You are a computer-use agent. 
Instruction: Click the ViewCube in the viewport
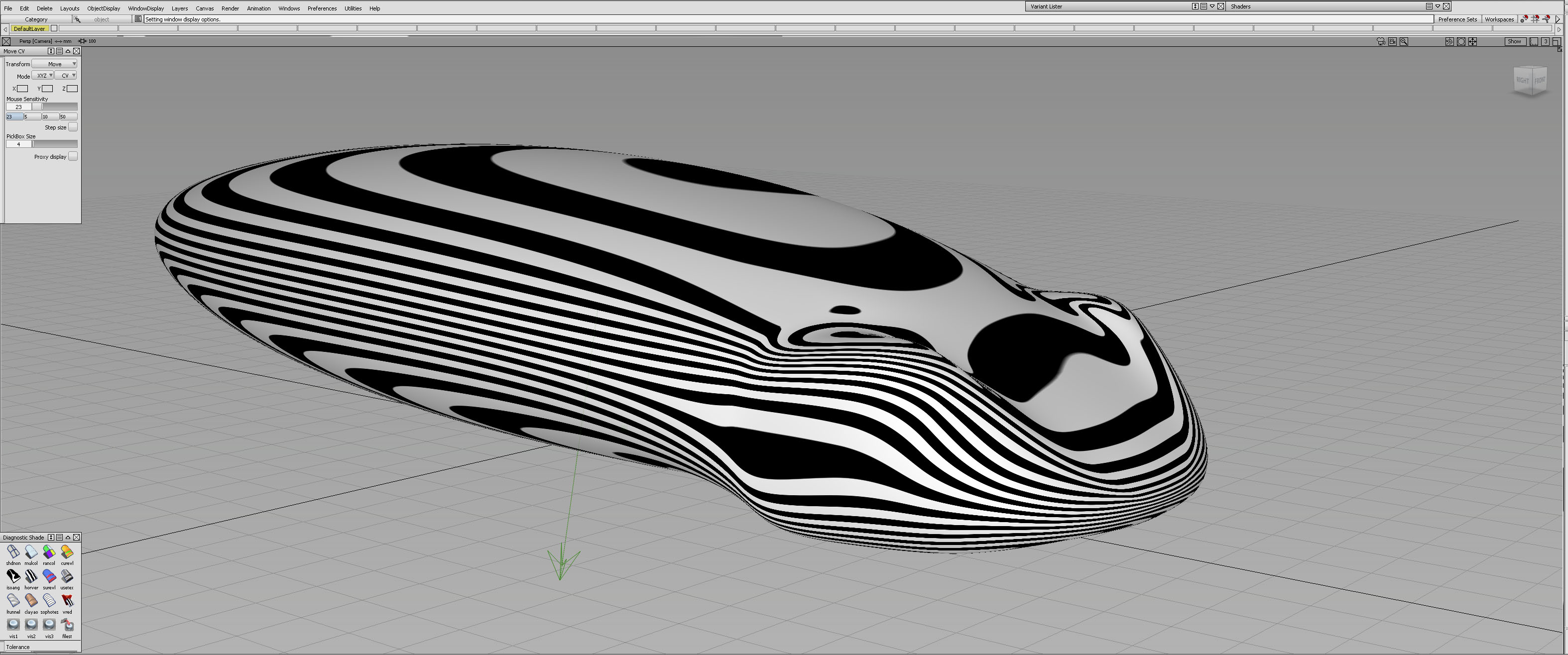(1530, 80)
